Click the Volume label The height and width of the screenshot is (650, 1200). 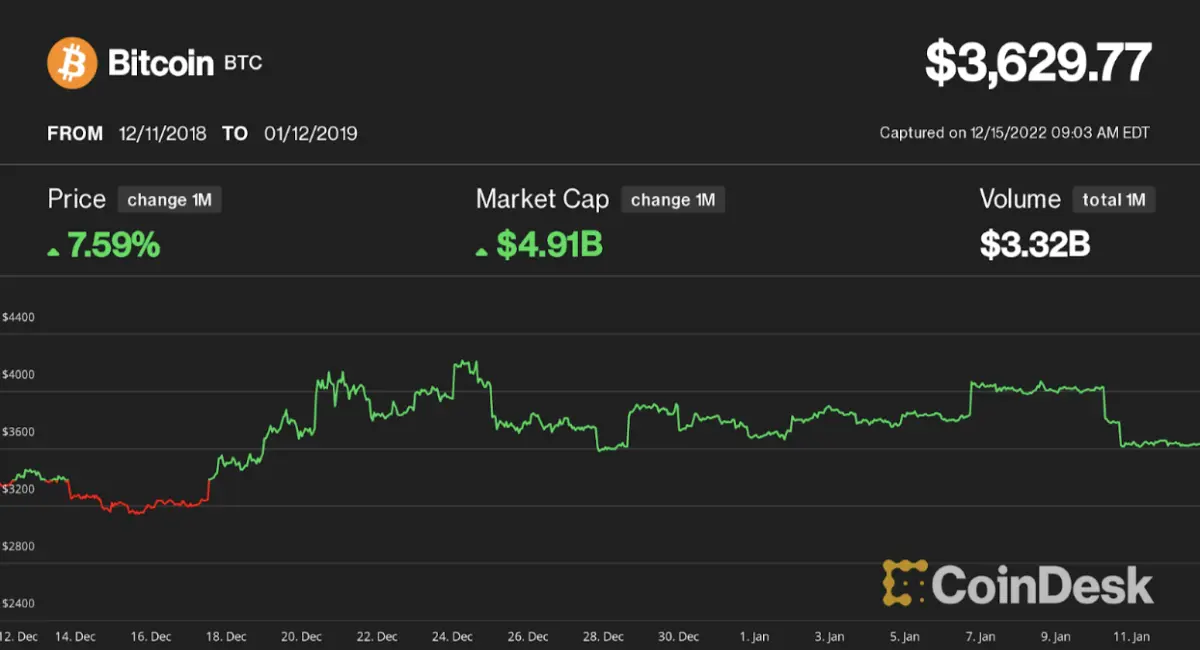coord(1020,199)
